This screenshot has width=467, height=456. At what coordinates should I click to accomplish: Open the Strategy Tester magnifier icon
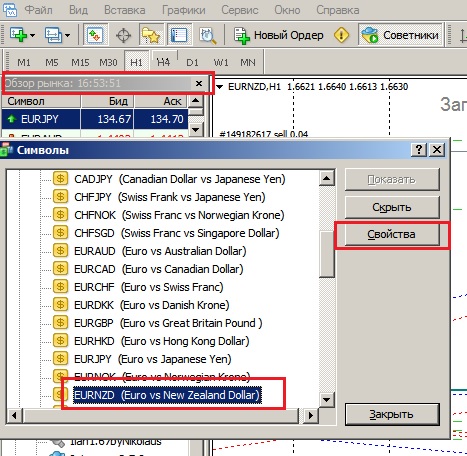[x=208, y=35]
